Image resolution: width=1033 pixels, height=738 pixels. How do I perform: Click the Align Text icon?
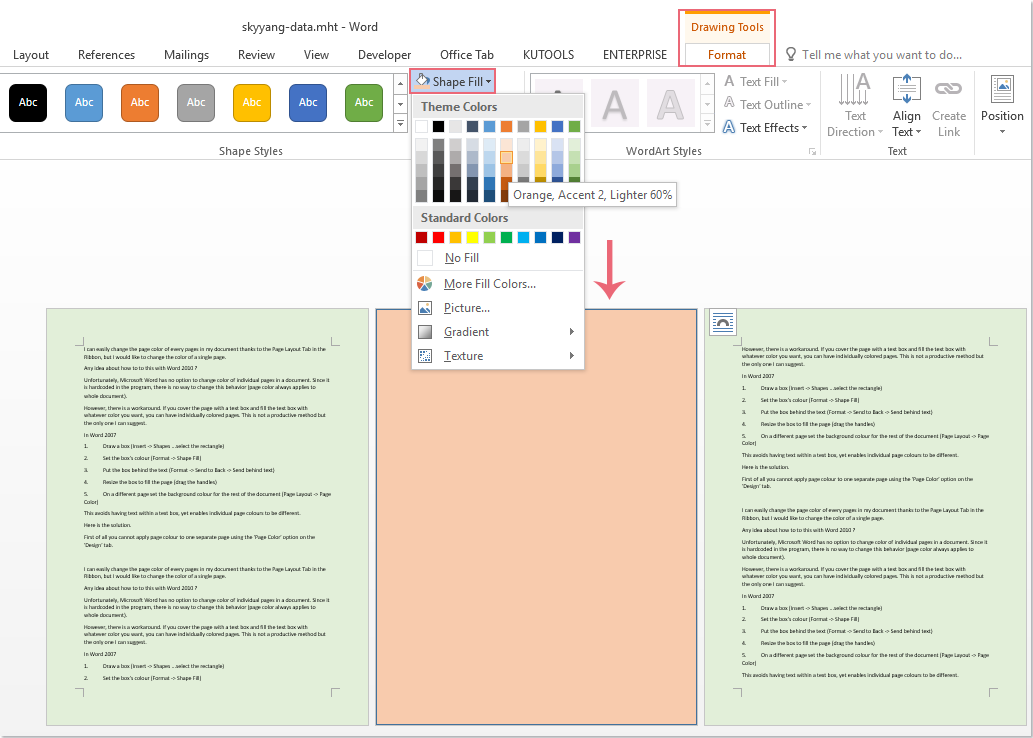pyautogui.click(x=906, y=89)
